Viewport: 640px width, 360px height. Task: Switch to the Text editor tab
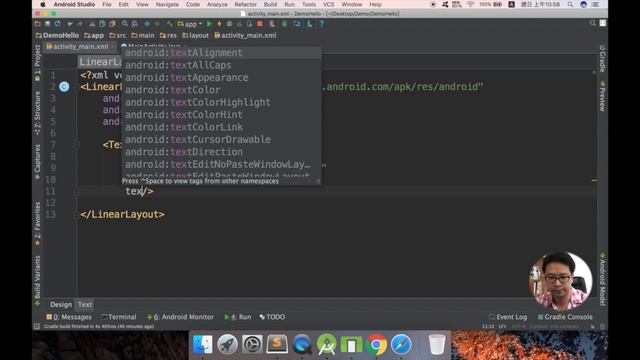[x=85, y=304]
